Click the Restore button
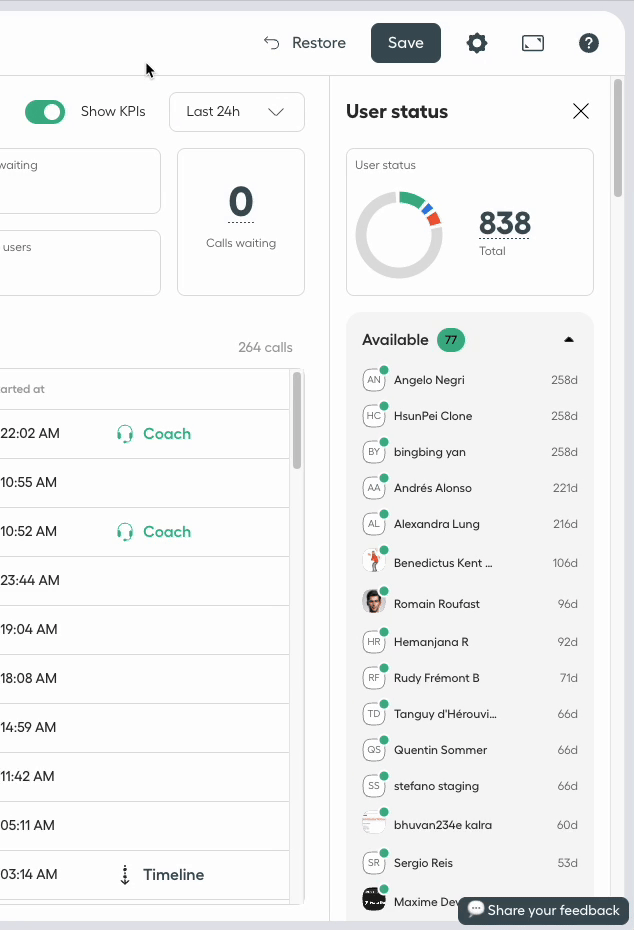Viewport: 634px width, 930px height. [x=305, y=43]
